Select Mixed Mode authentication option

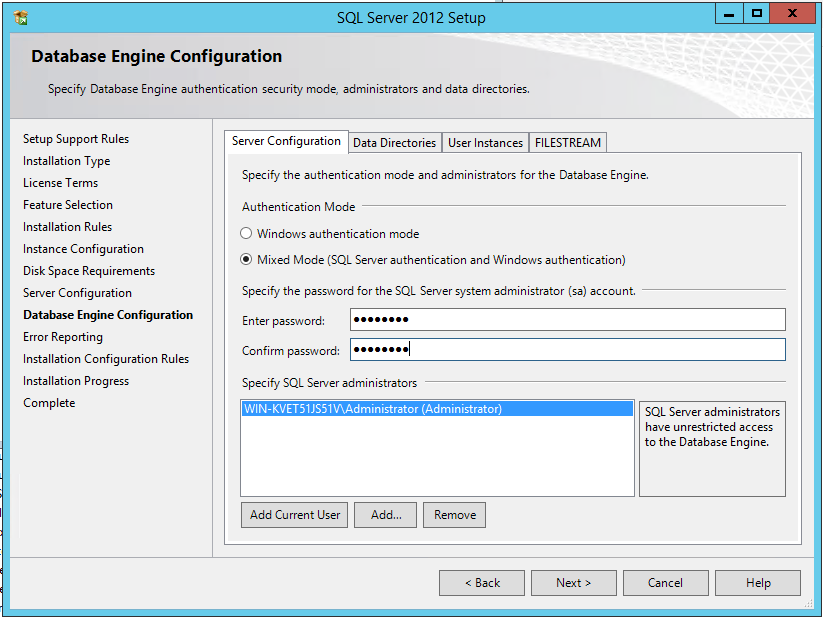[x=247, y=260]
